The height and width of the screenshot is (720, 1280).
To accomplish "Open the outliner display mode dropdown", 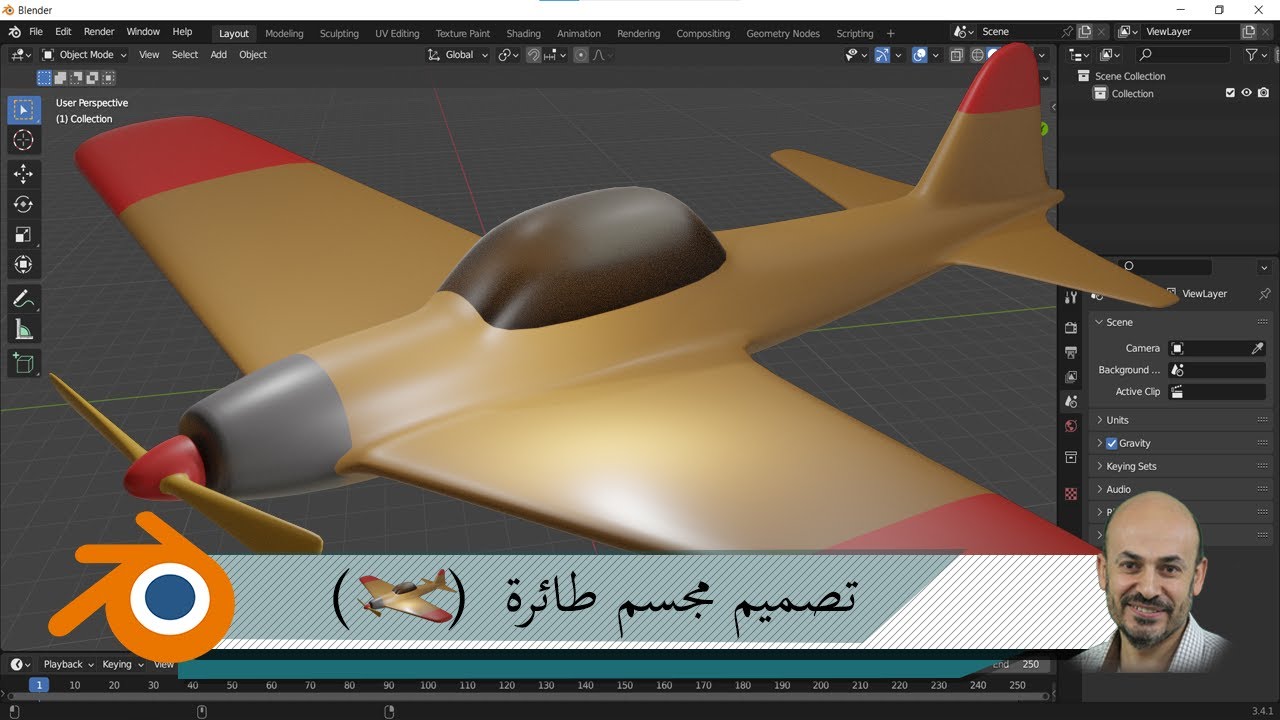I will [x=1110, y=55].
